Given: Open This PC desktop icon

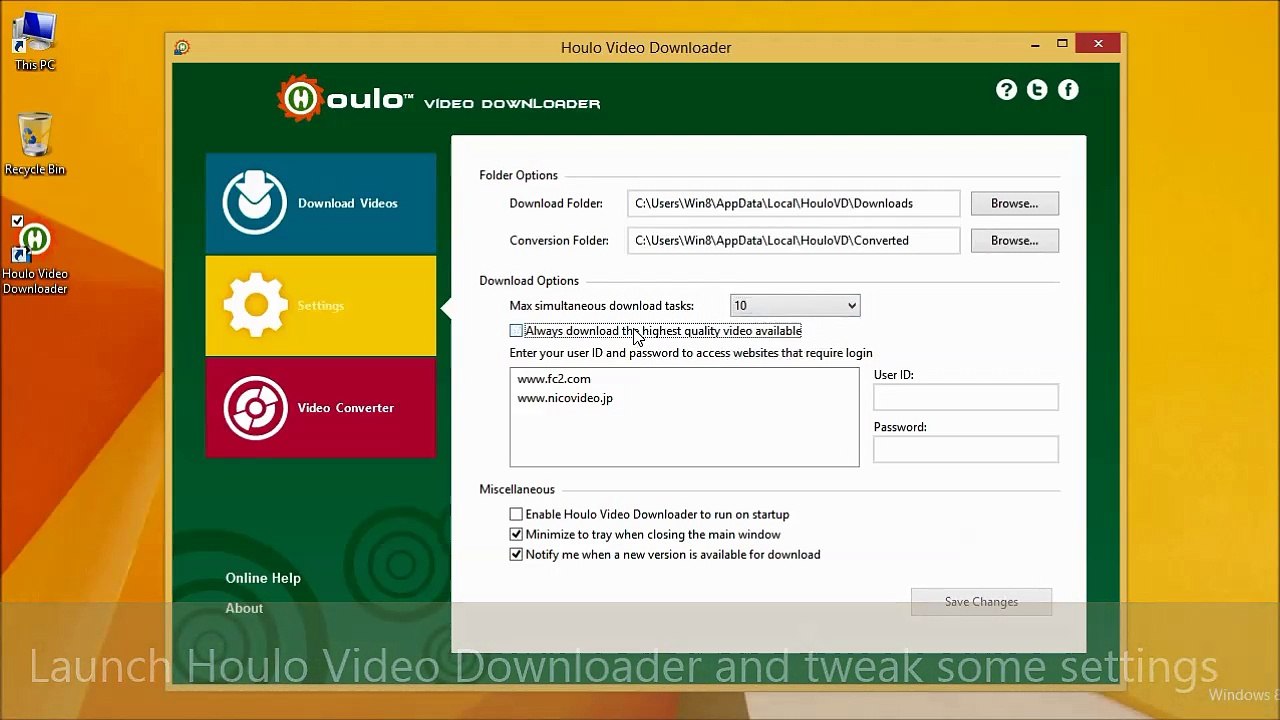Looking at the screenshot, I should [35, 42].
